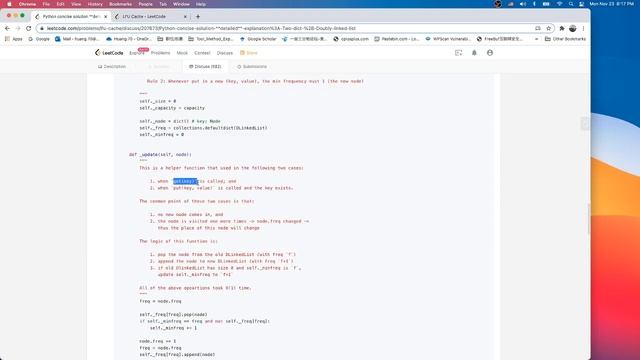This screenshot has width=640, height=360.
Task: Reload the page with the refresh icon
Action: point(29,28)
